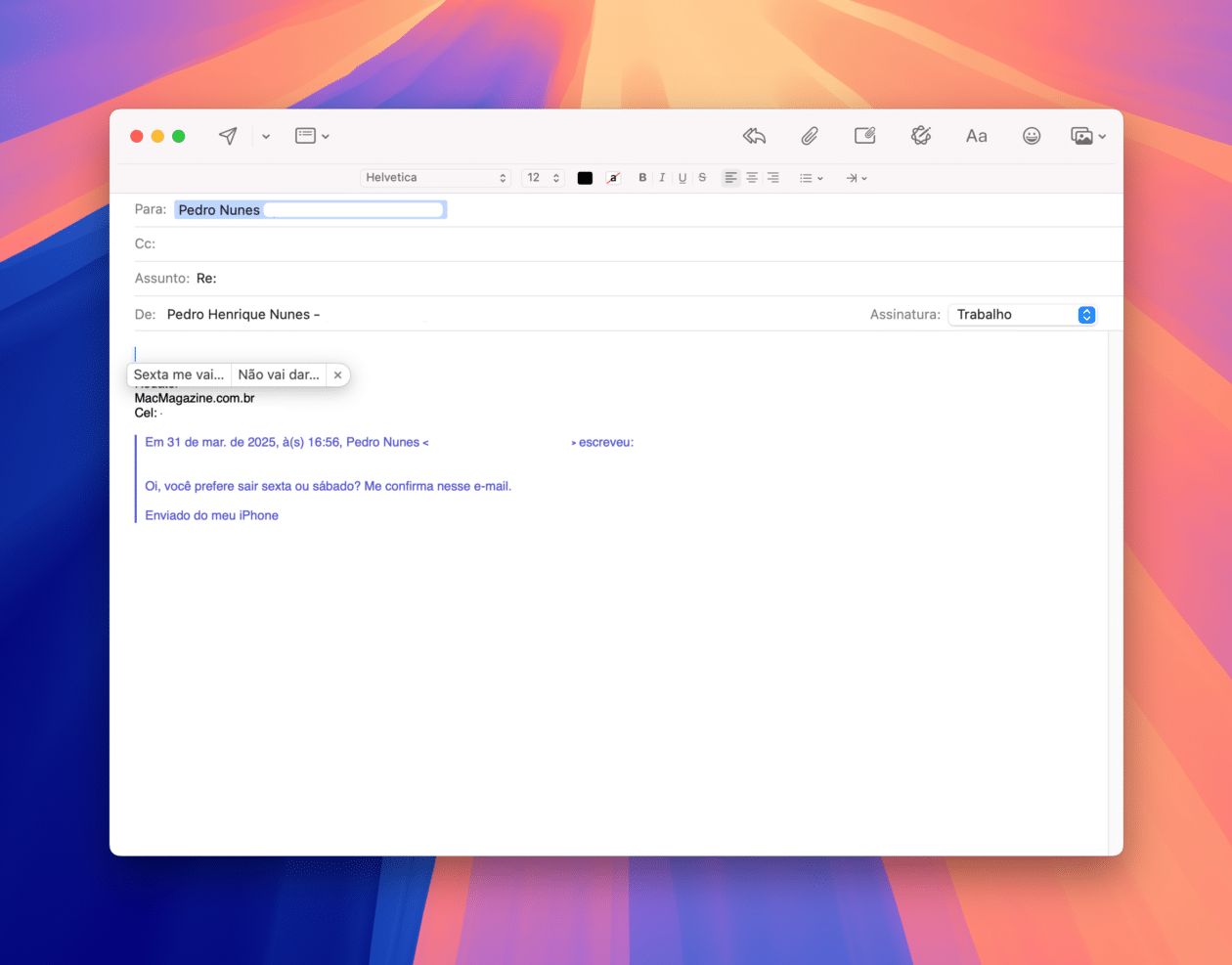This screenshot has width=1232, height=965.
Task: Toggle strikethrough formatting
Action: pos(702,178)
